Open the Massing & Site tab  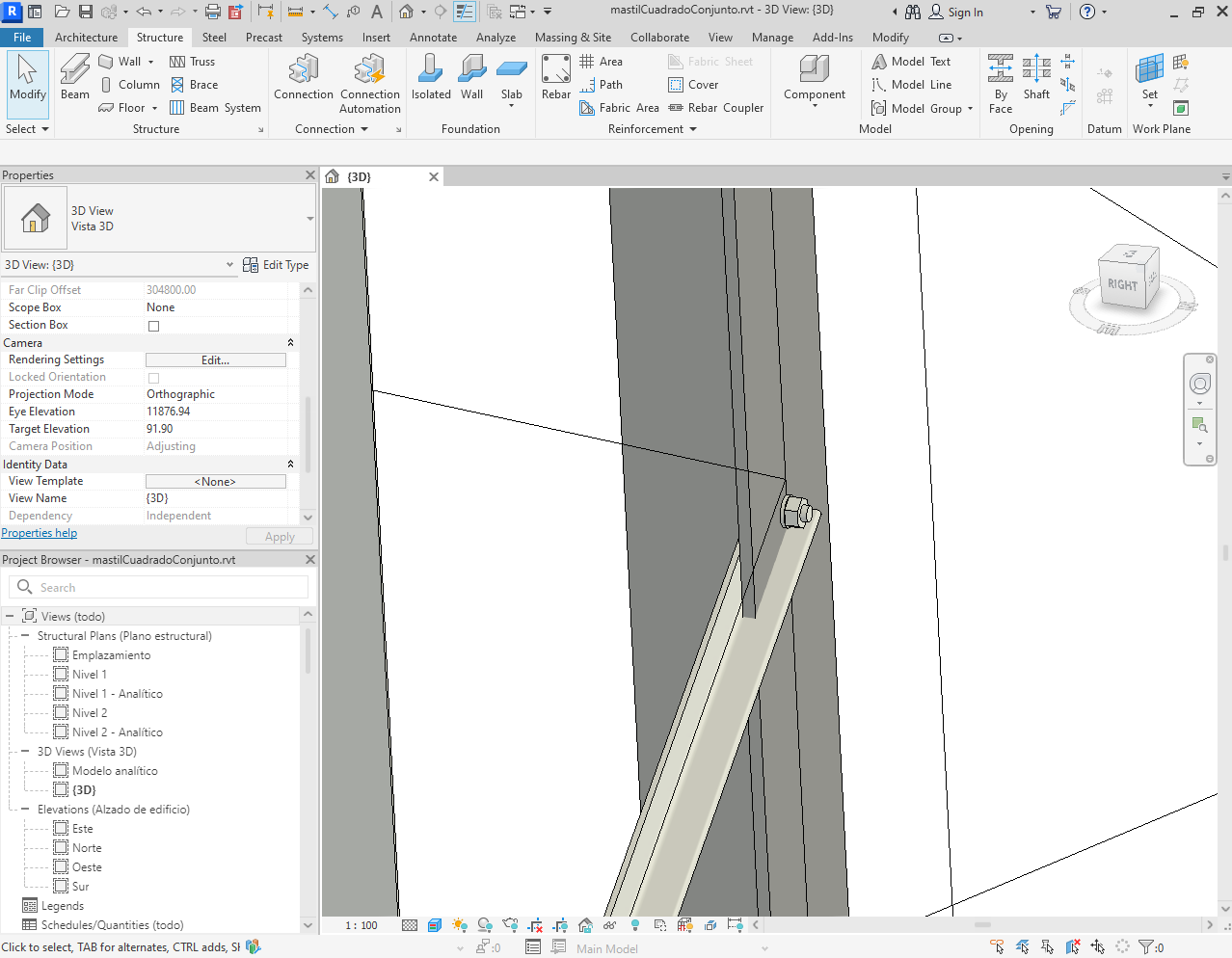click(x=573, y=38)
